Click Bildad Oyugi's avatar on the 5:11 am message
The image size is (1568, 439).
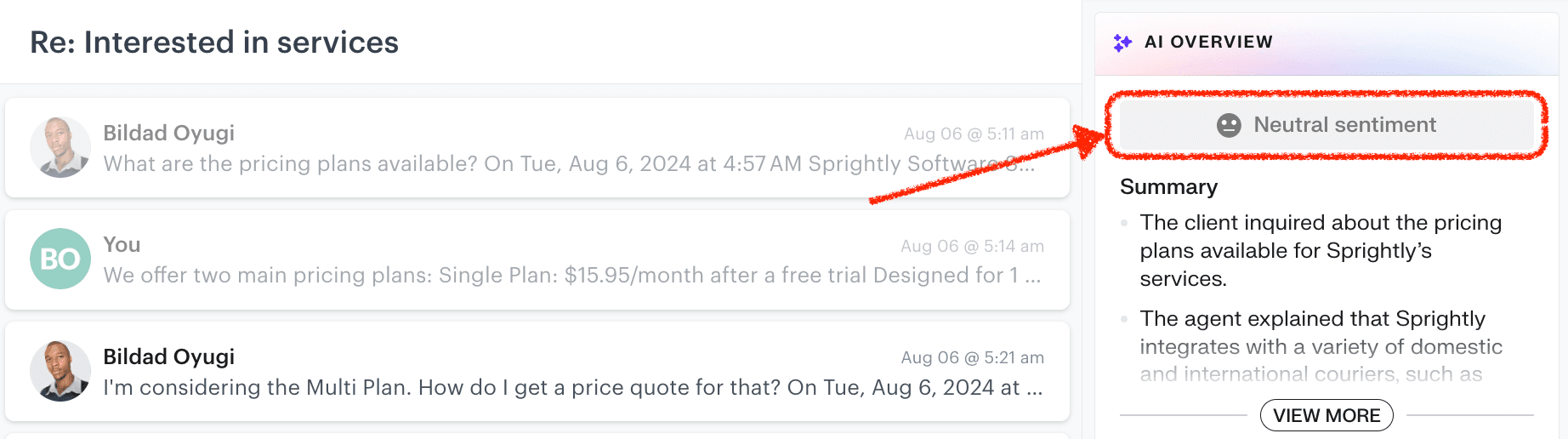pos(60,147)
